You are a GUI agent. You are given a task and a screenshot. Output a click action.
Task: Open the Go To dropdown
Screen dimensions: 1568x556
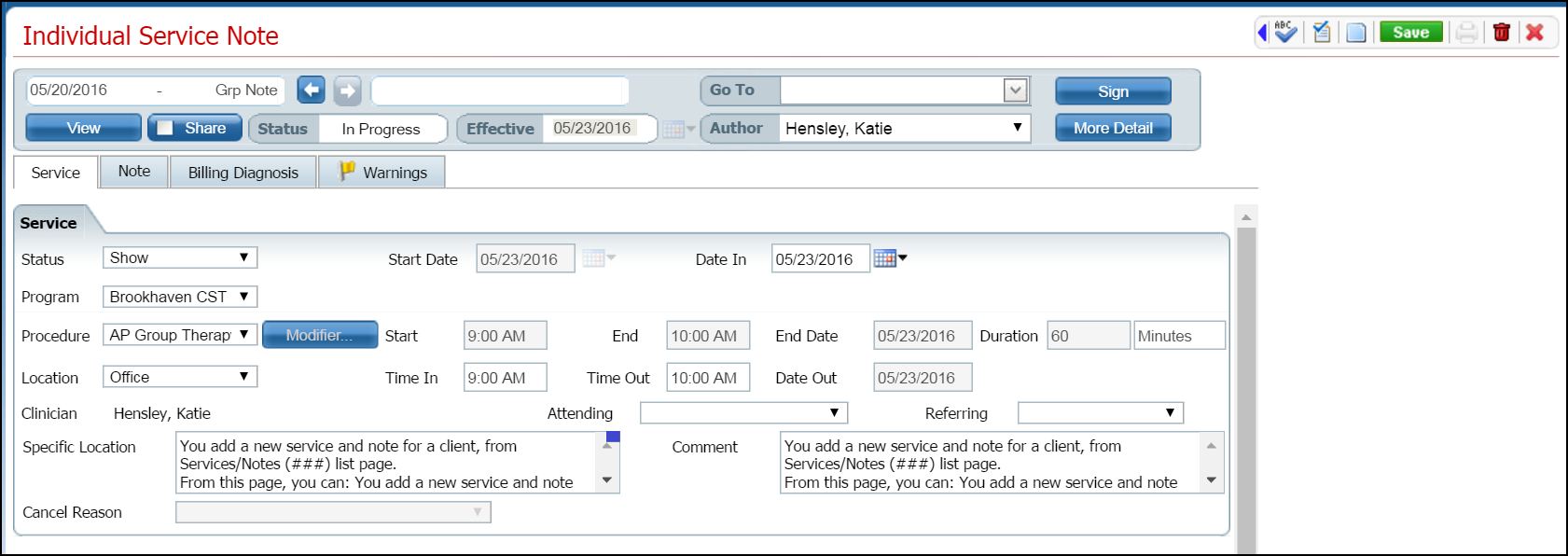[x=1015, y=90]
